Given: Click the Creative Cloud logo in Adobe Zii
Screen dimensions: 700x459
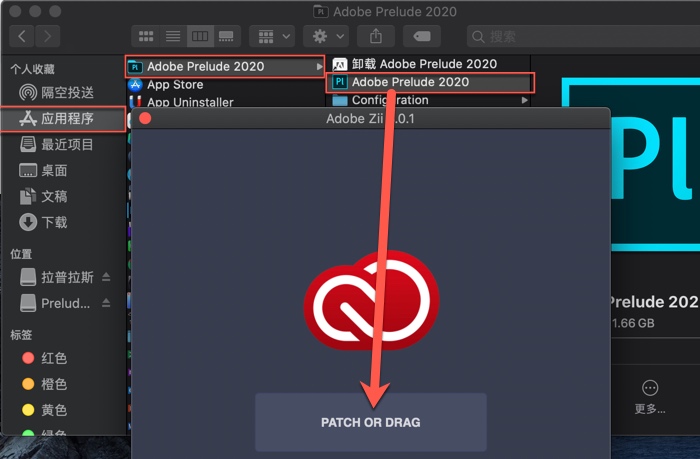Looking at the screenshot, I should click(371, 303).
